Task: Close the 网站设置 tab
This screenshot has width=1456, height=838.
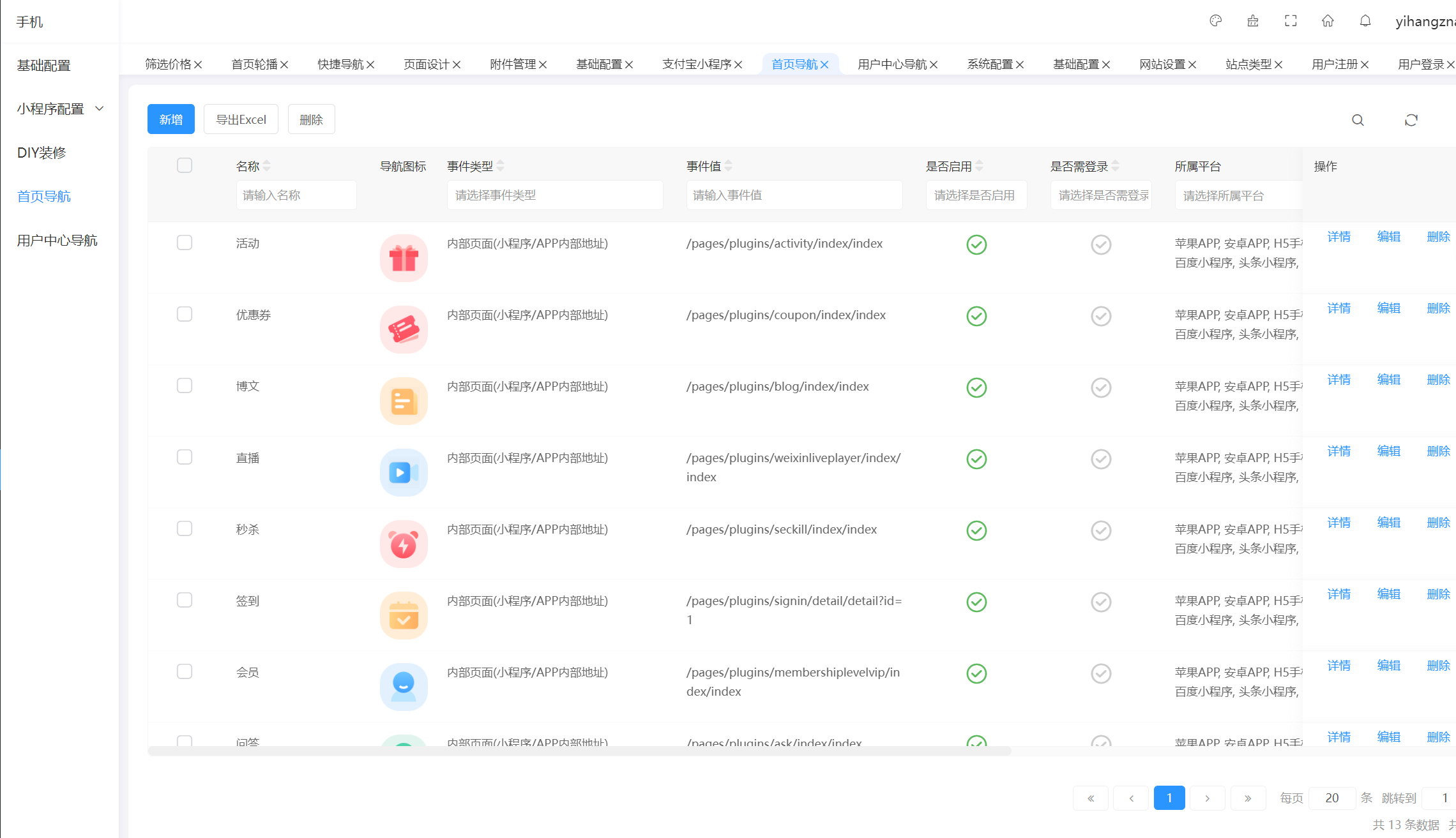Action: point(1192,64)
